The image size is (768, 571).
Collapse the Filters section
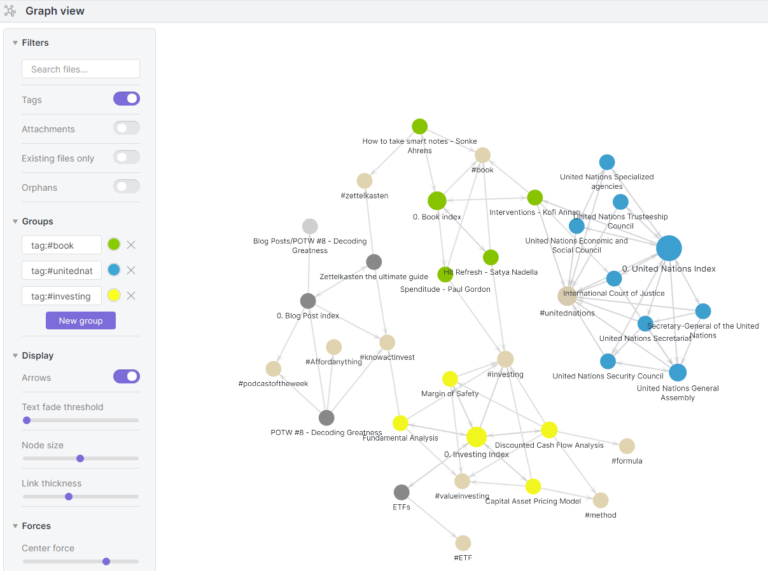[x=15, y=43]
